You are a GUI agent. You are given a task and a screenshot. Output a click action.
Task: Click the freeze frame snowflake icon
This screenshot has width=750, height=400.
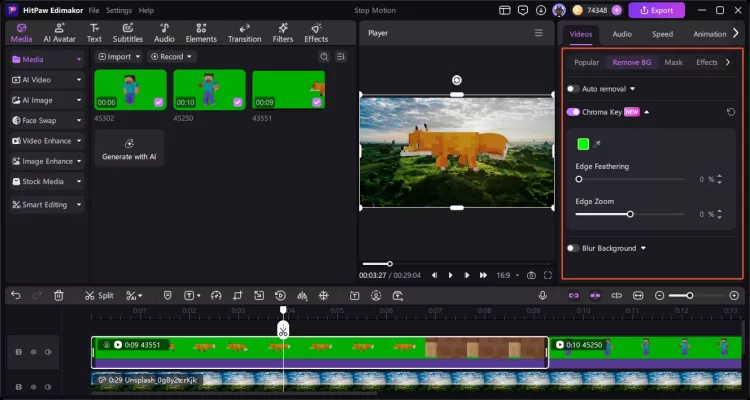pyautogui.click(x=324, y=296)
